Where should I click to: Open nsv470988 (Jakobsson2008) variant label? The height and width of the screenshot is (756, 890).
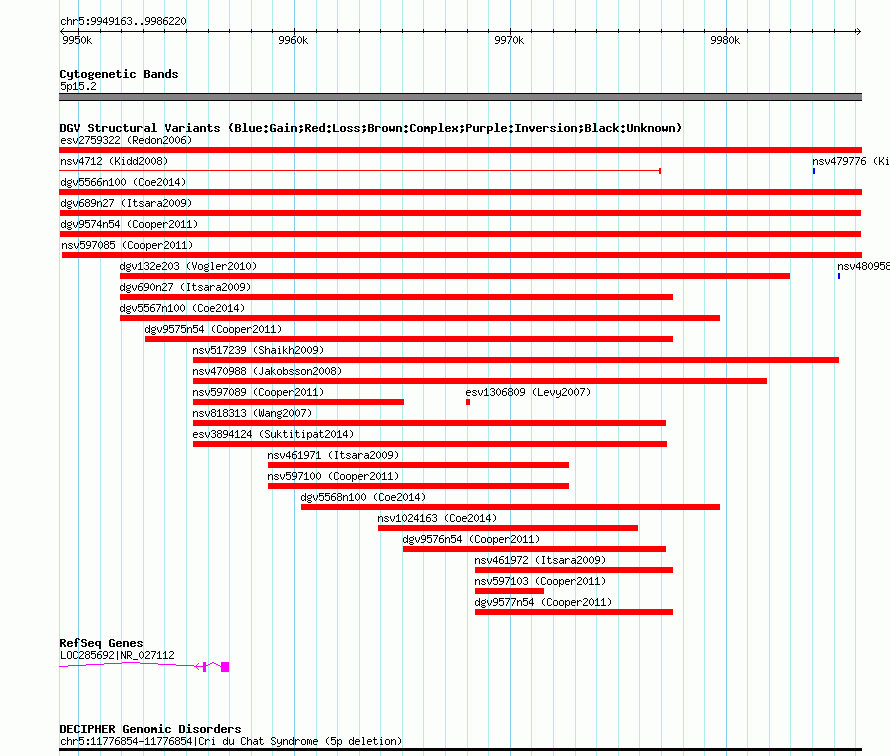click(267, 371)
